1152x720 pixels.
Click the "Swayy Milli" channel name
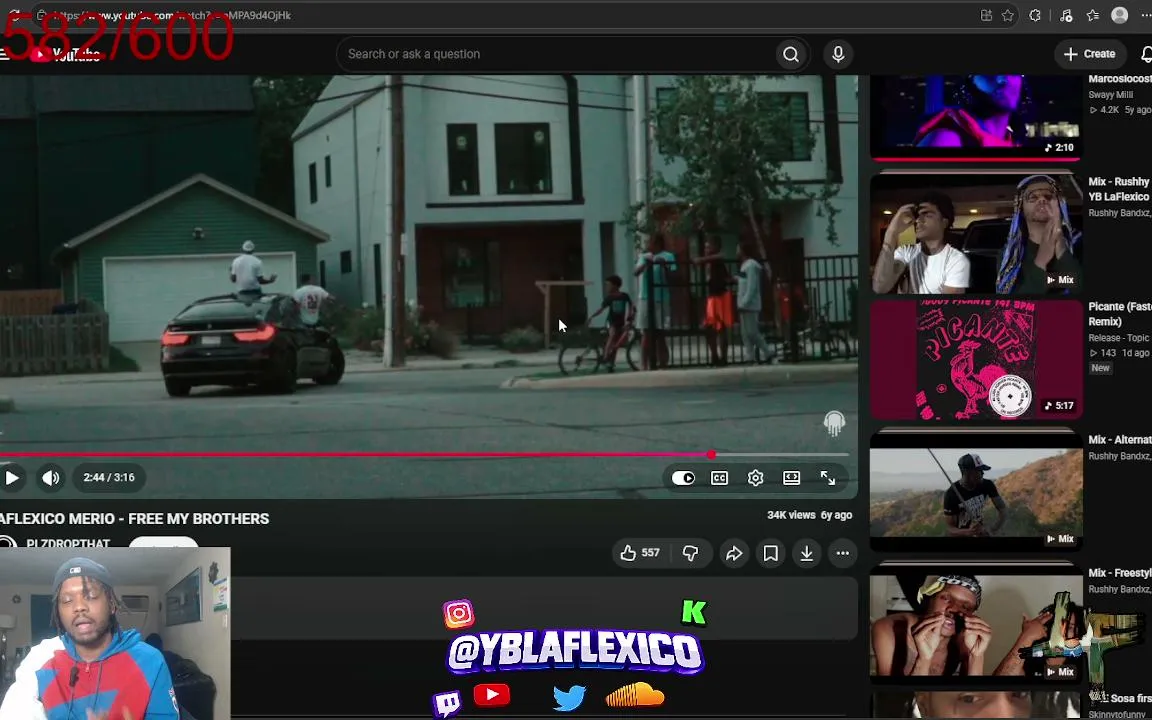tap(1111, 95)
